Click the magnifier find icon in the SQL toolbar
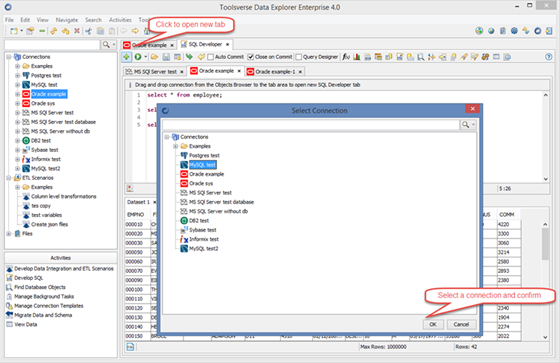Viewport: 560px width, 363px height. coord(421,57)
